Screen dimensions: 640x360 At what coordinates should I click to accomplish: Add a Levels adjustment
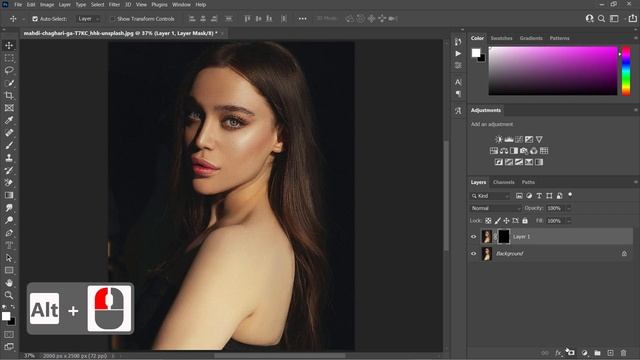[x=509, y=140]
